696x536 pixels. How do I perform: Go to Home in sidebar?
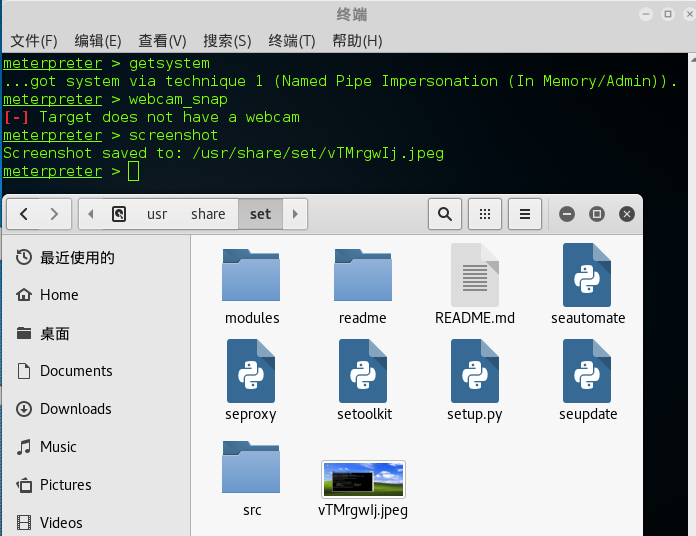[x=47, y=295]
